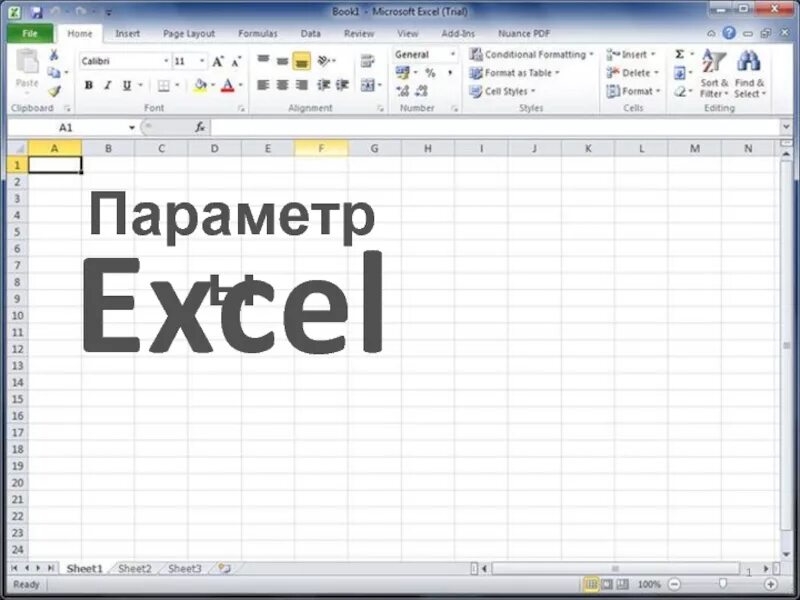Viewport: 800px width, 600px height.
Task: Open the General number format dropdown
Action: point(452,54)
